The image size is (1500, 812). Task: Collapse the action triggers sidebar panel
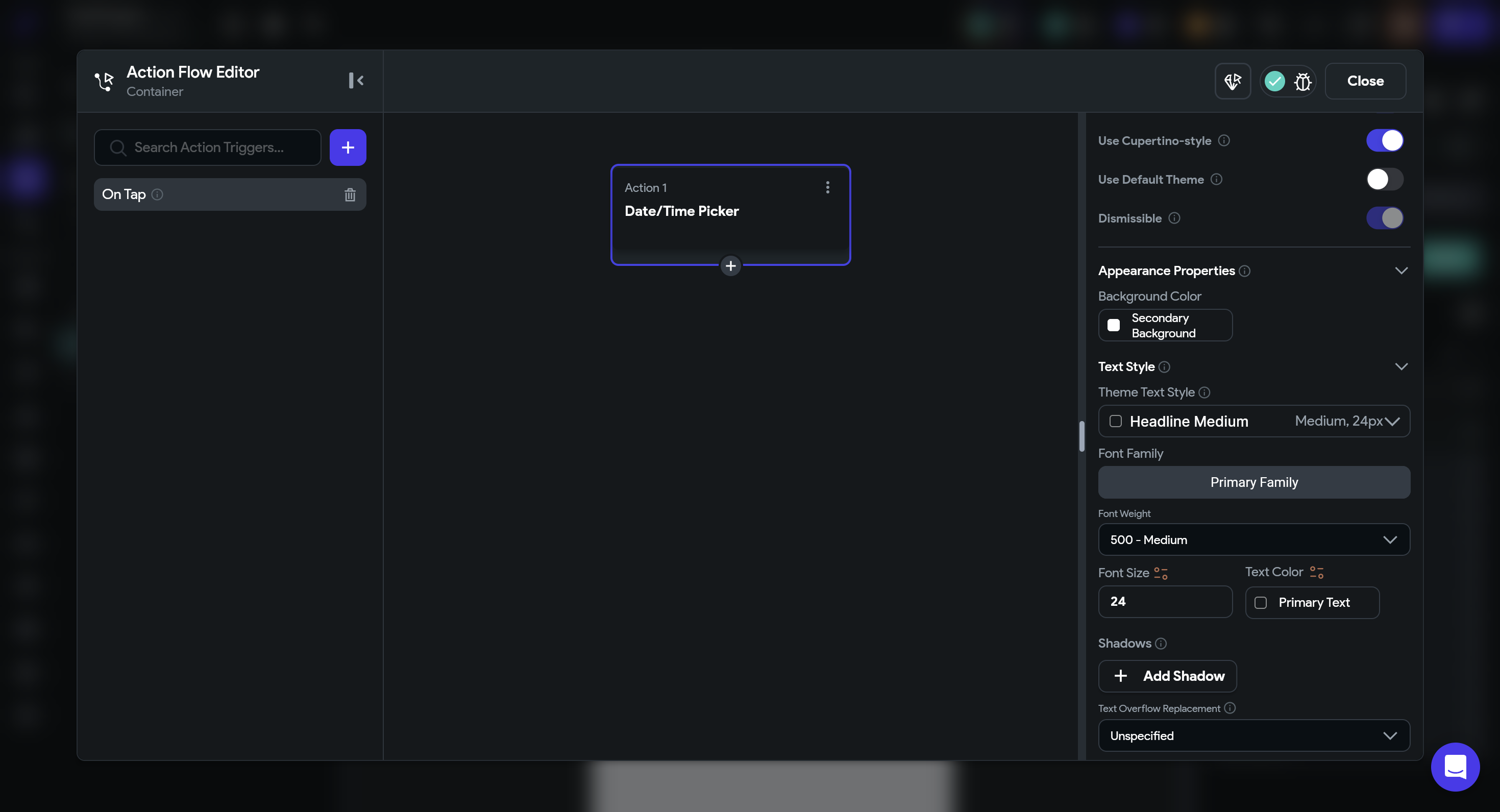coord(356,81)
